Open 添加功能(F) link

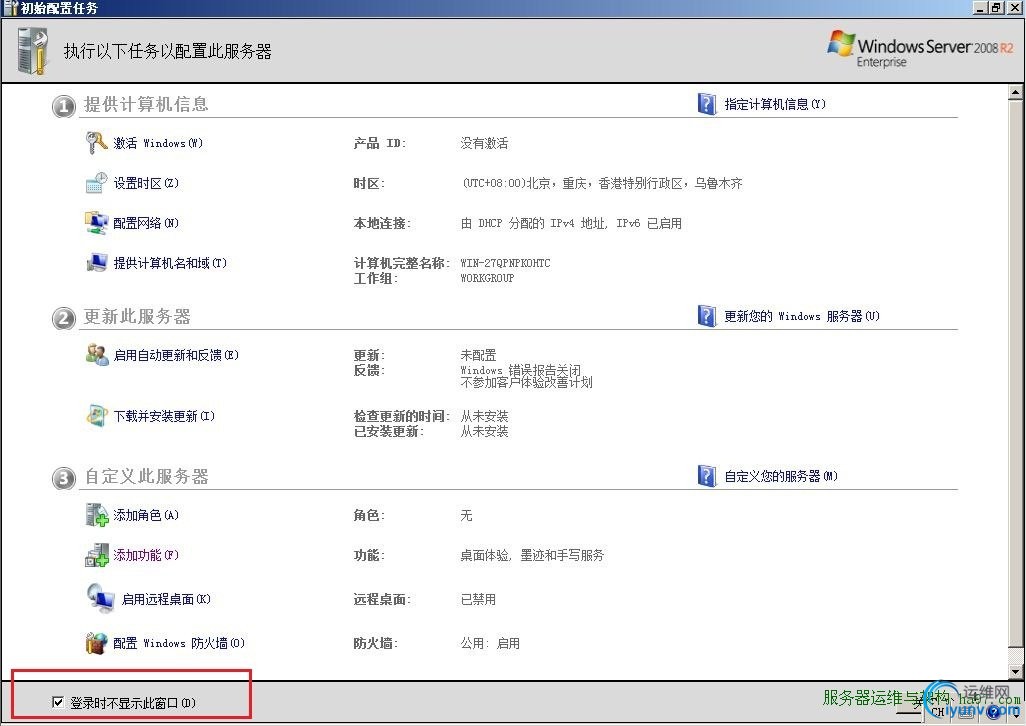[146, 555]
